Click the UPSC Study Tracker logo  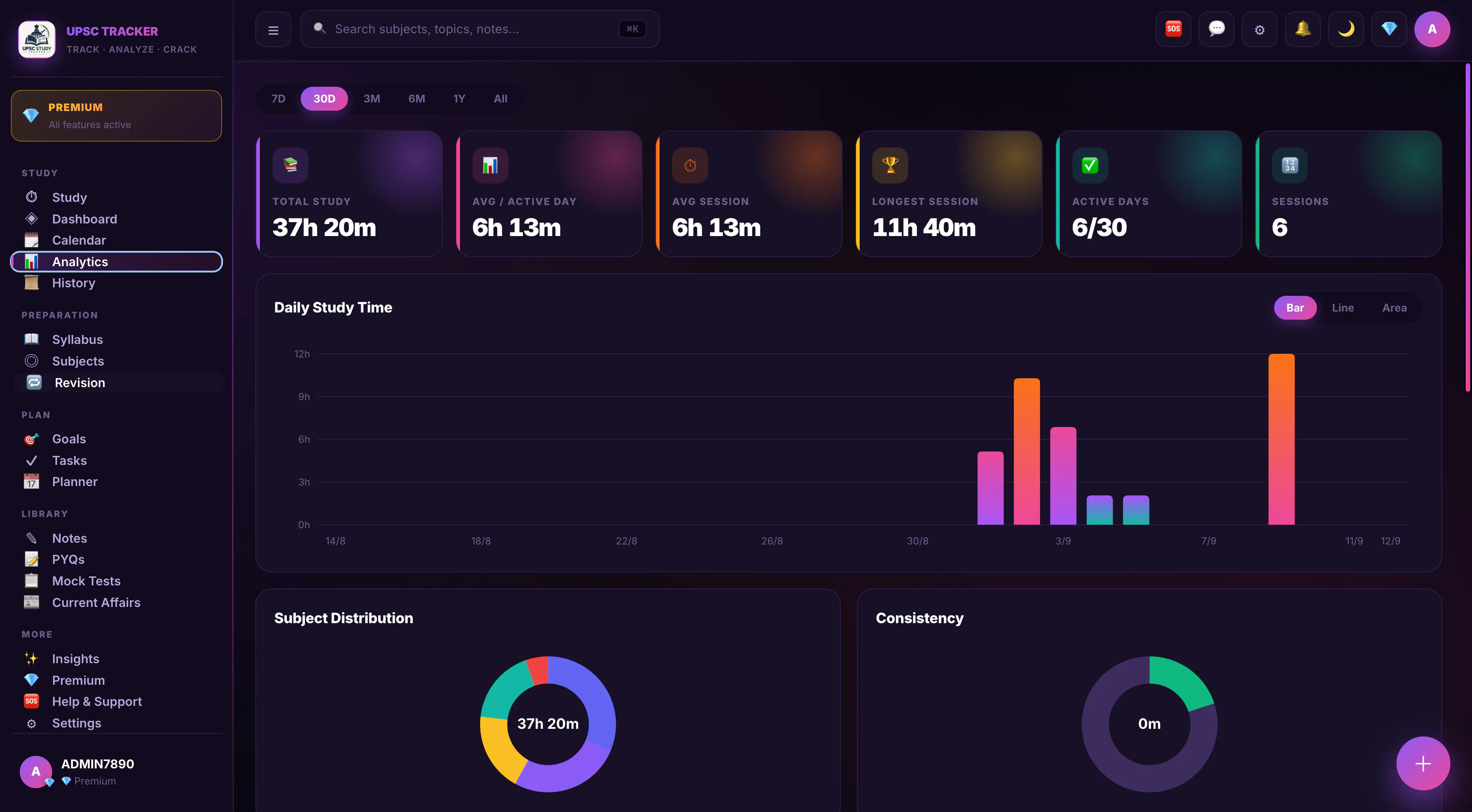click(36, 40)
